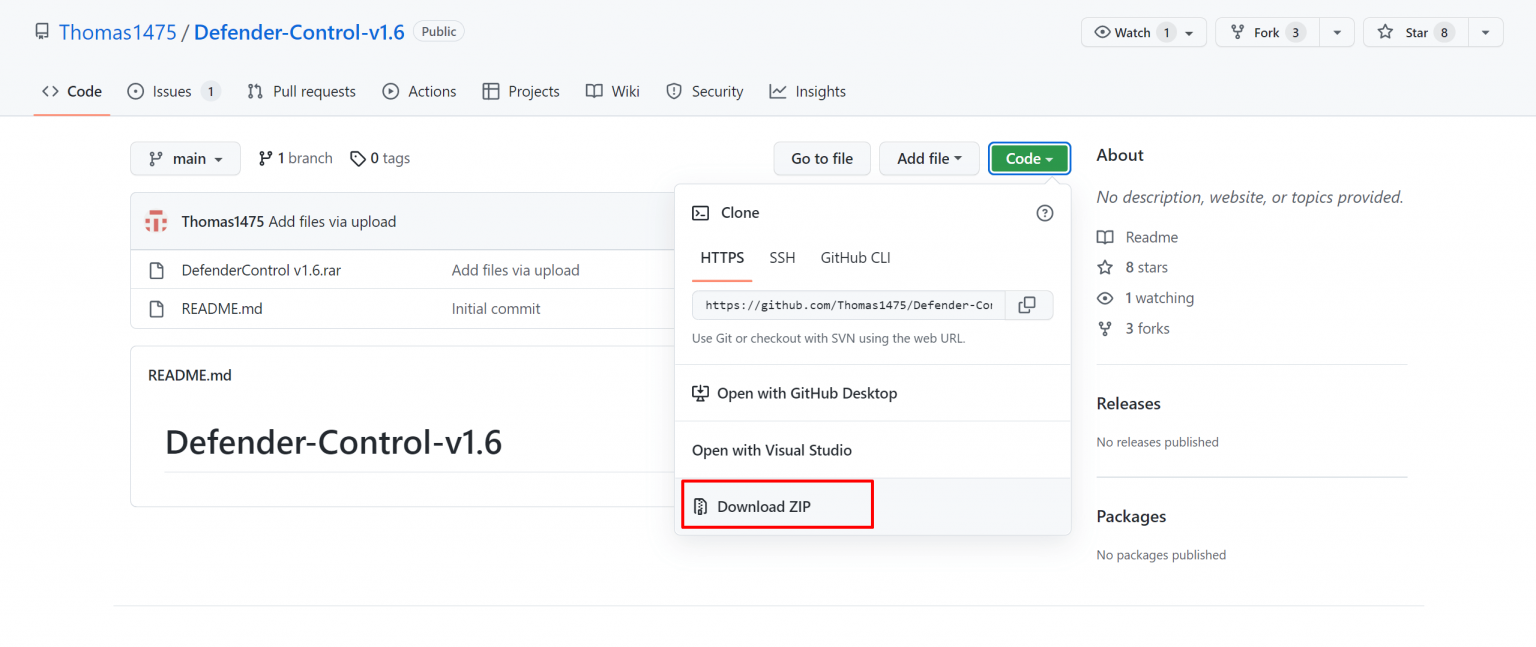The width and height of the screenshot is (1536, 647).
Task: Open the main branch selector dropdown
Action: click(185, 158)
